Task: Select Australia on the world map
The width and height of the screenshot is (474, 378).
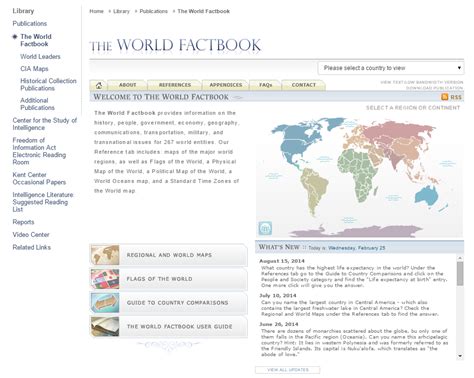Action: tap(427, 196)
